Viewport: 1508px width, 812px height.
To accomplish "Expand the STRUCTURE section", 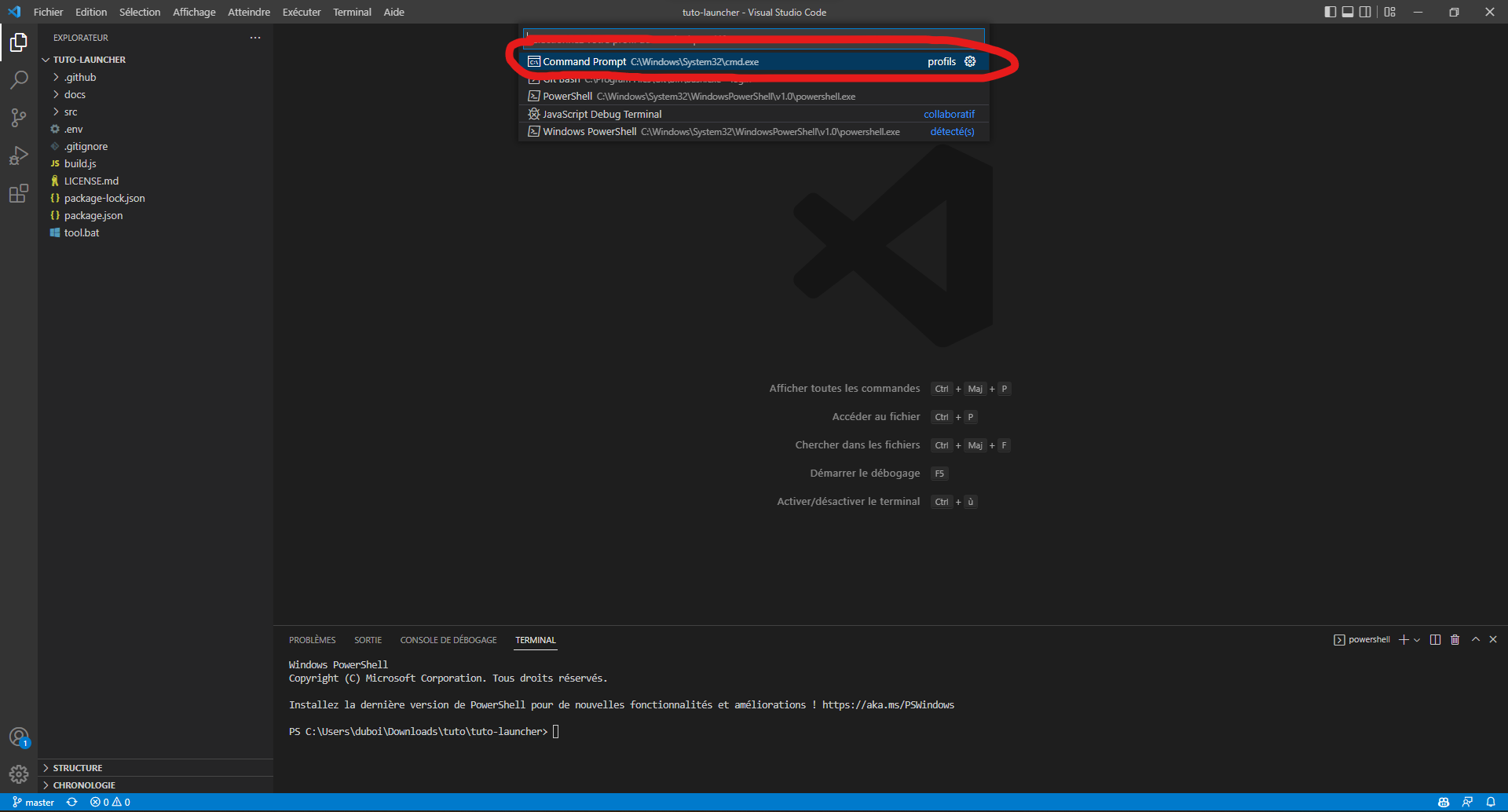I will click(x=156, y=768).
